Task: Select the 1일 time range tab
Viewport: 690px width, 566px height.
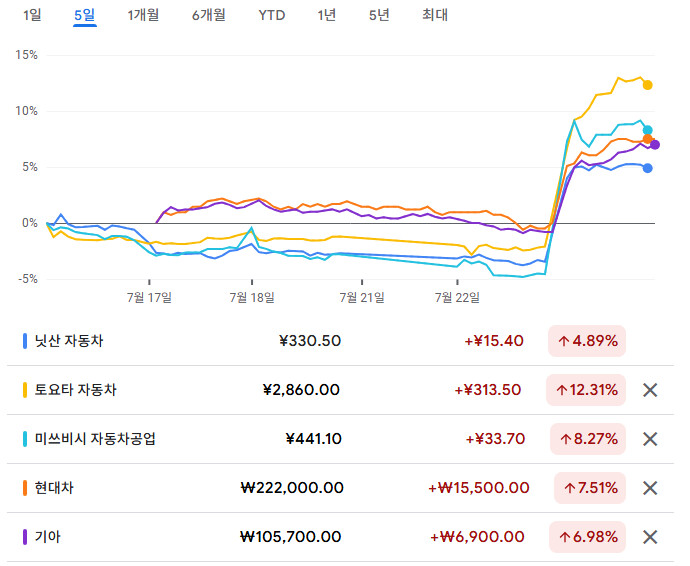Action: [32, 15]
